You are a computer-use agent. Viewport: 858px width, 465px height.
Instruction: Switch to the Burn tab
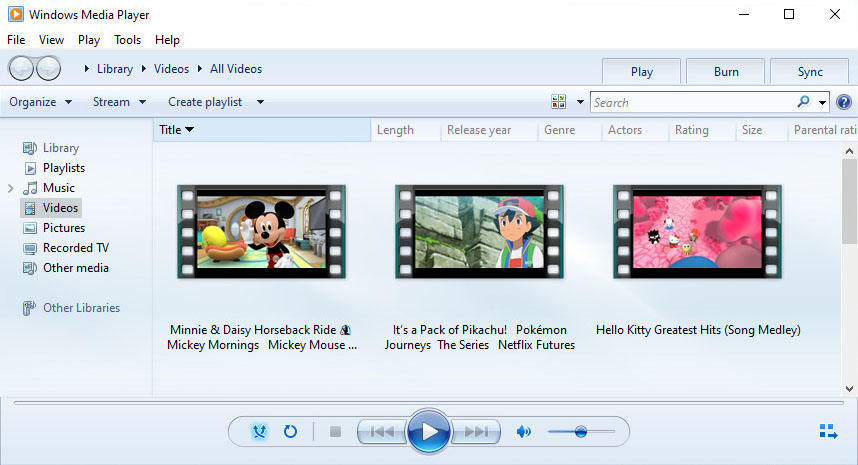pyautogui.click(x=726, y=72)
